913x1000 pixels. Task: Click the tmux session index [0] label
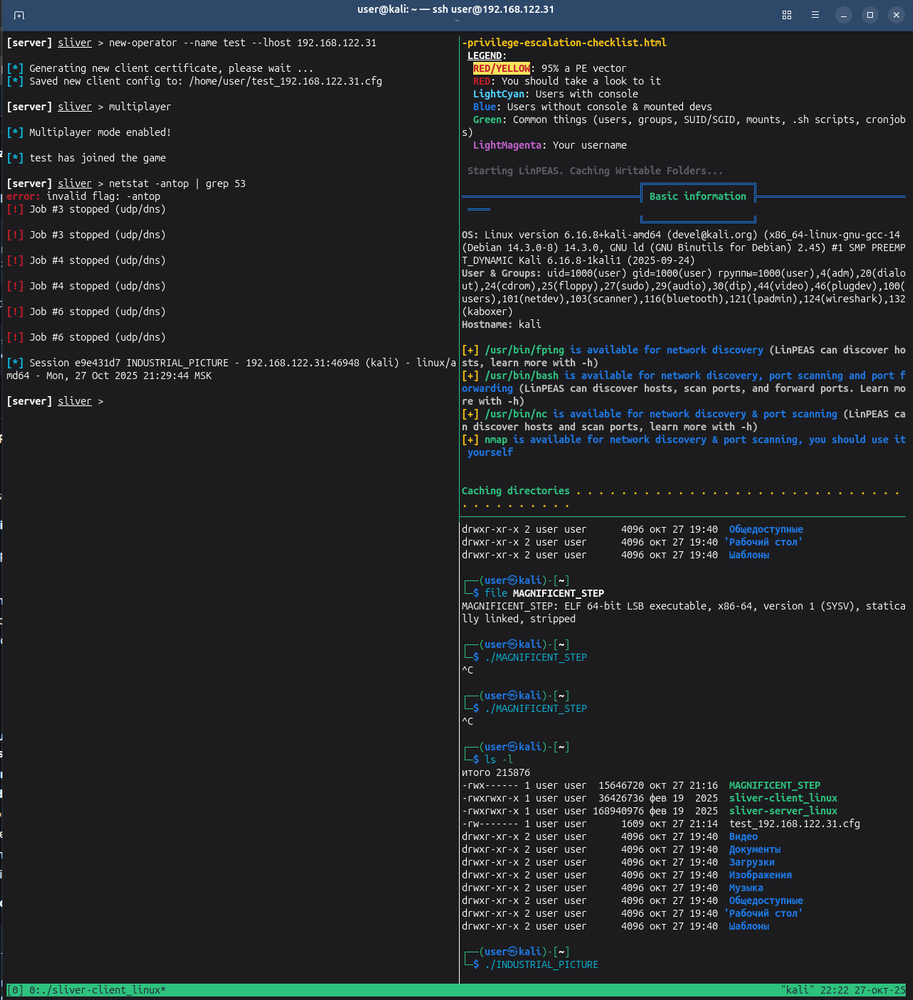(15, 989)
